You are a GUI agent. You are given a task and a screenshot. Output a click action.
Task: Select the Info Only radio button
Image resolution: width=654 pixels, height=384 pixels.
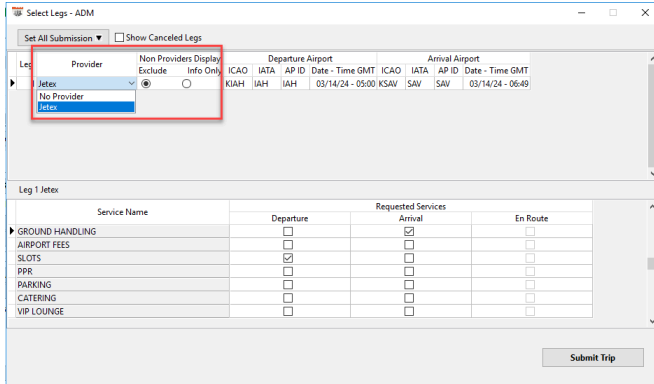tap(186, 84)
